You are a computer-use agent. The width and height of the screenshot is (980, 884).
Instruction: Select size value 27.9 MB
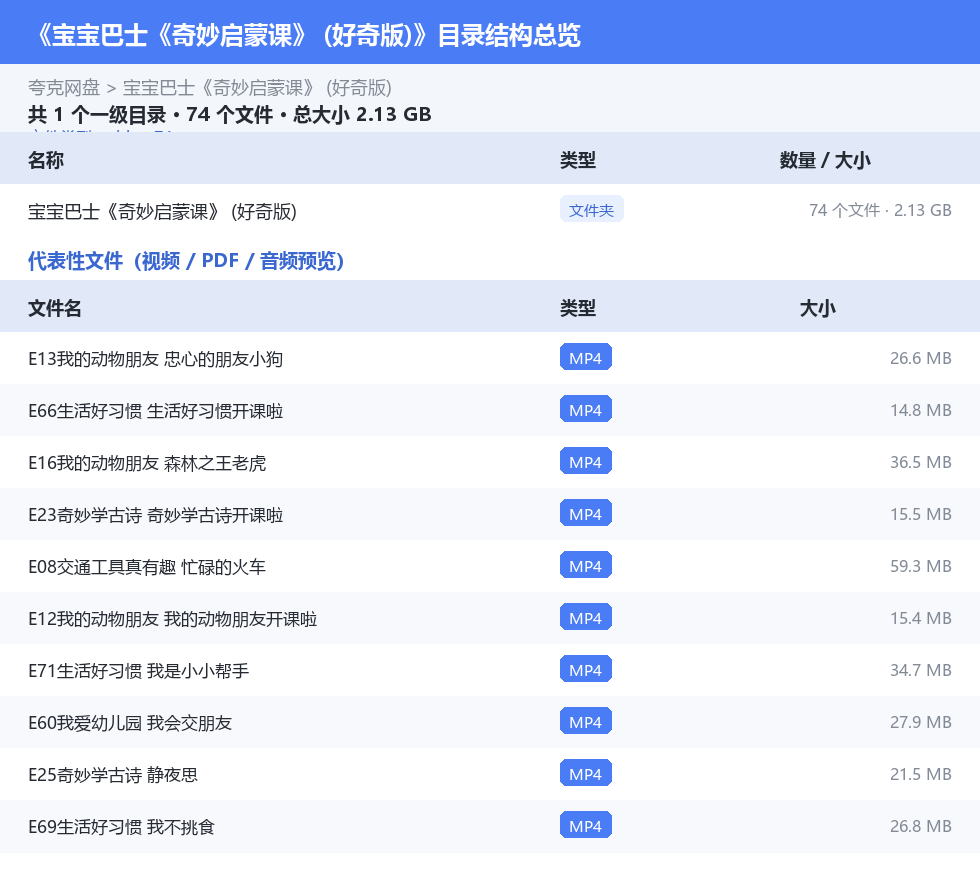tap(921, 721)
